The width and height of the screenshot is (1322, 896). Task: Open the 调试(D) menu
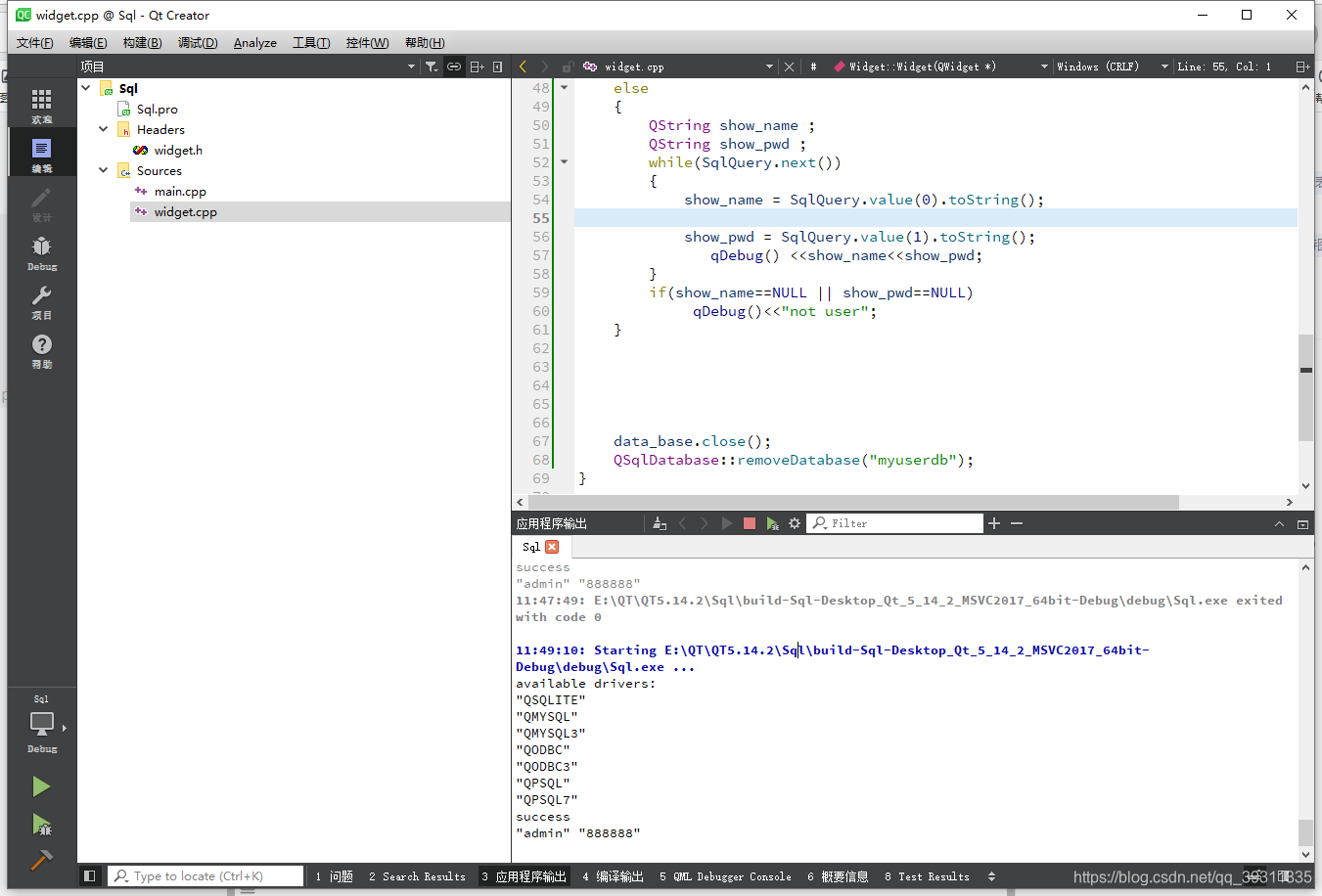coord(198,43)
